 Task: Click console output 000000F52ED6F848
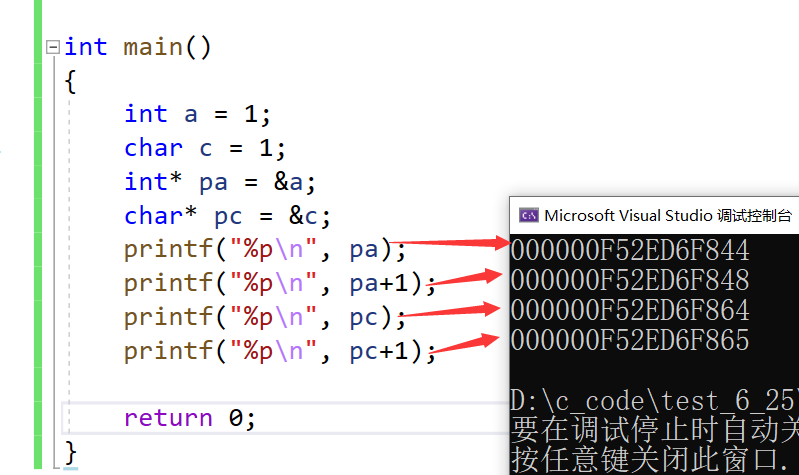pyautogui.click(x=630, y=280)
